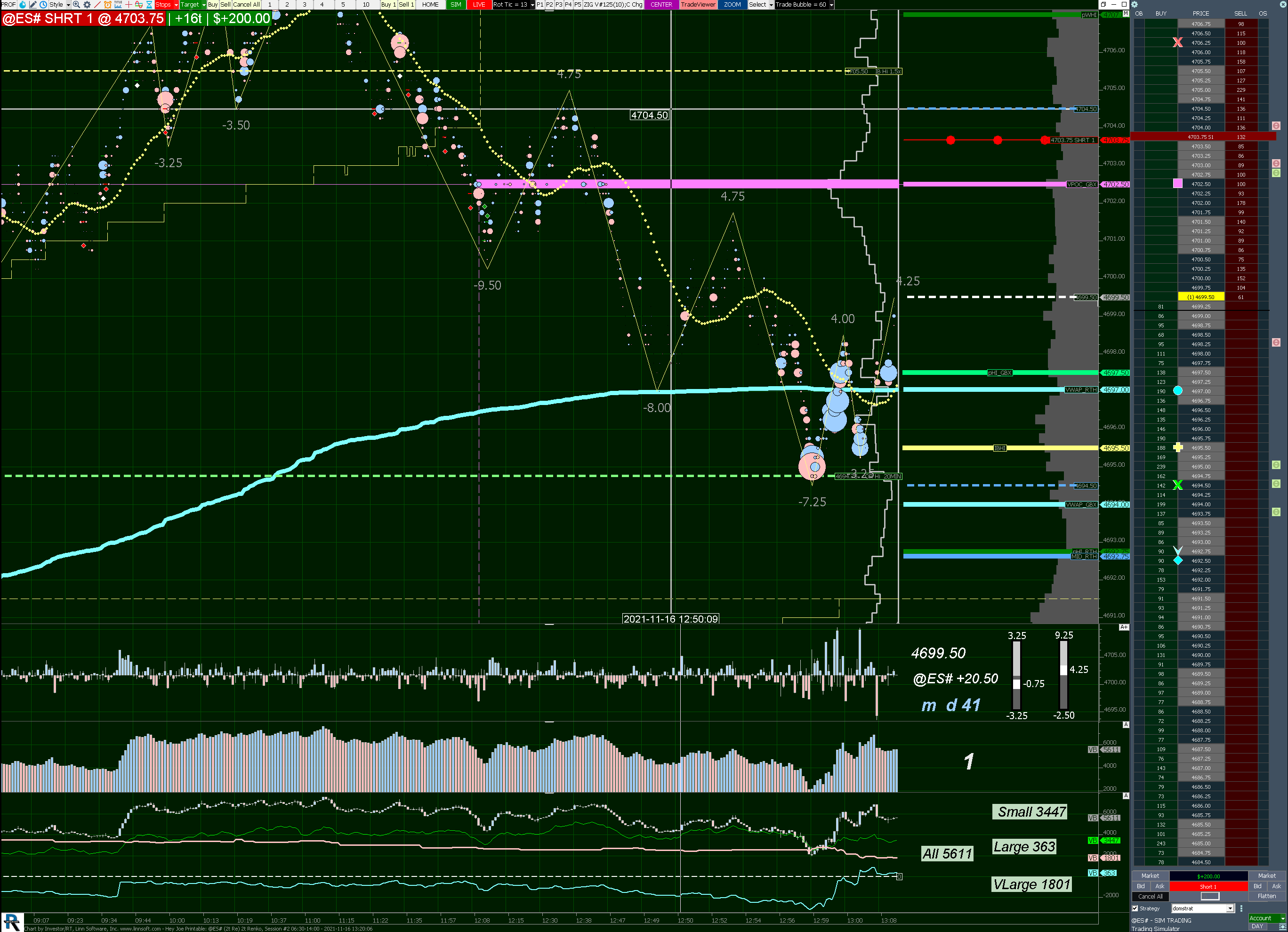Click the red Short 1 position bar
1288x932 pixels.
[1208, 886]
